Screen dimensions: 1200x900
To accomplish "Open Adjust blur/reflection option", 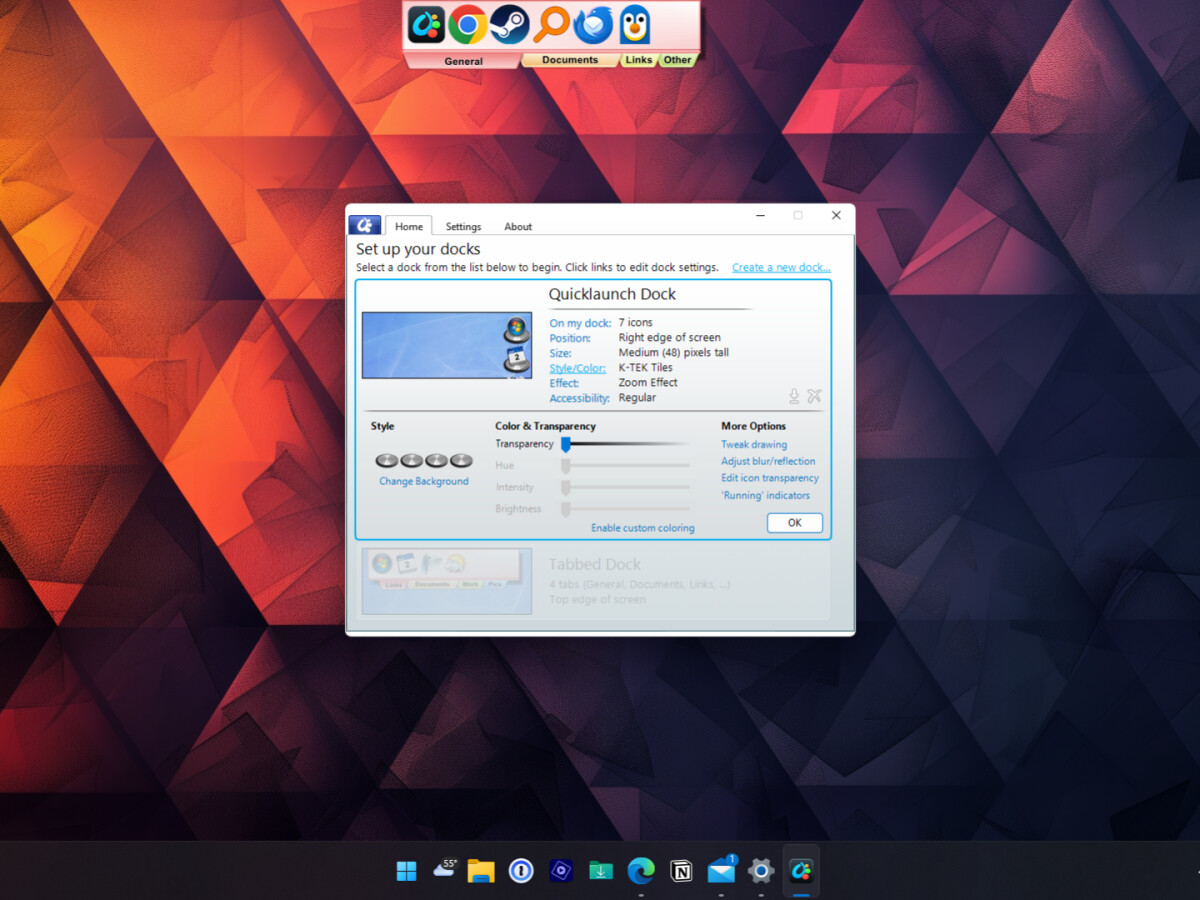I will [768, 461].
